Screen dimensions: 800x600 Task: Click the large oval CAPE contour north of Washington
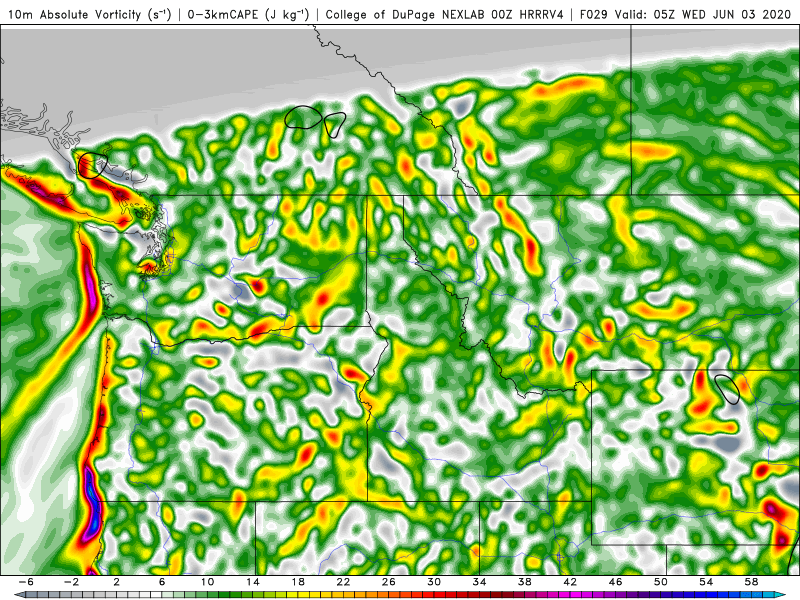click(x=303, y=117)
